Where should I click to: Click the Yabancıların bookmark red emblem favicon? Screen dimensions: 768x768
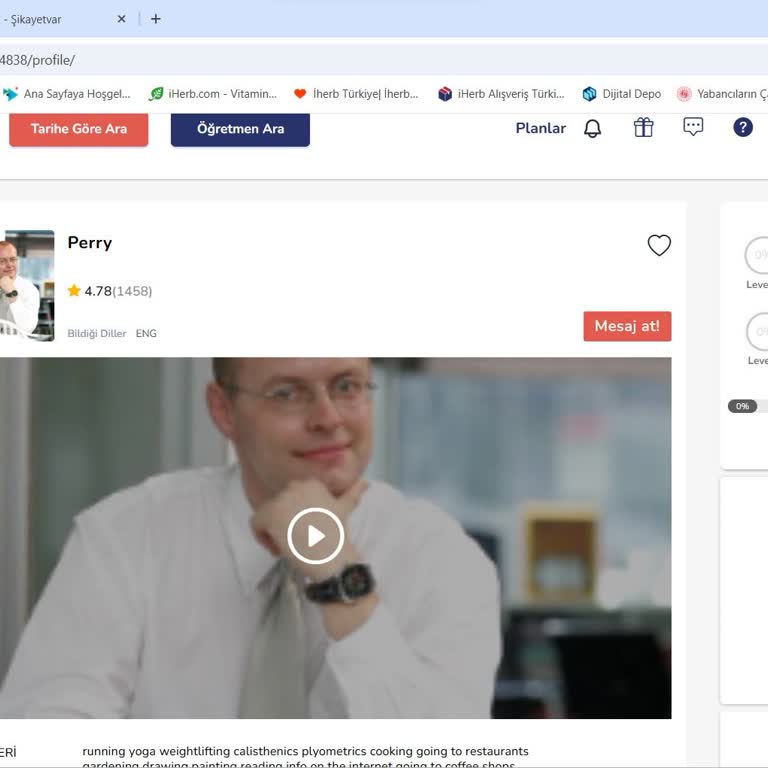pos(684,94)
